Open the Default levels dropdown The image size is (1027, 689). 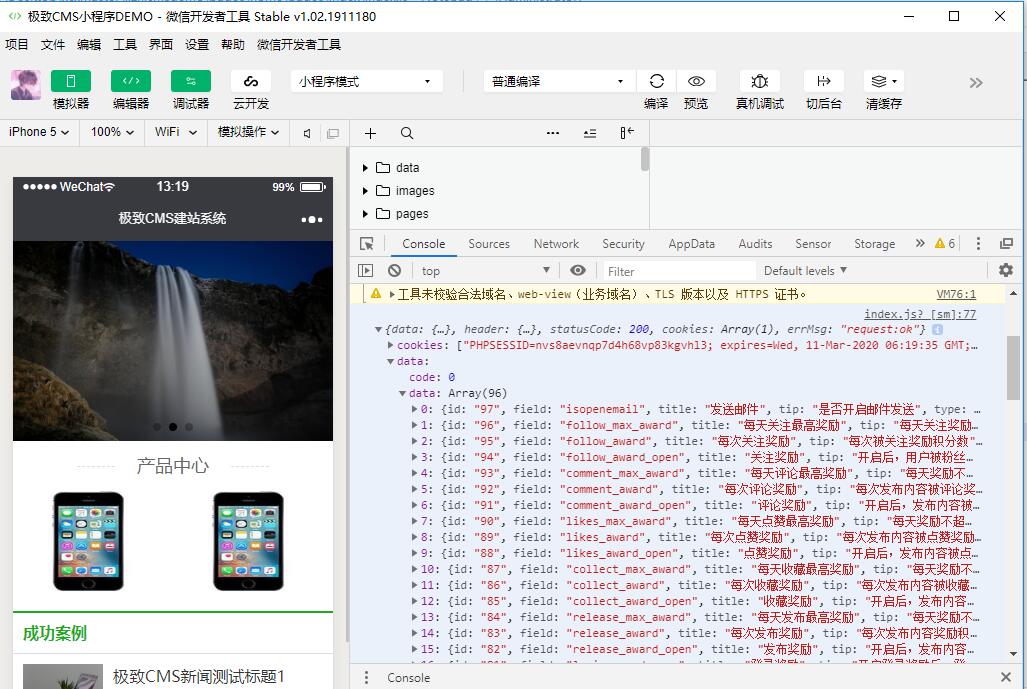(x=805, y=270)
